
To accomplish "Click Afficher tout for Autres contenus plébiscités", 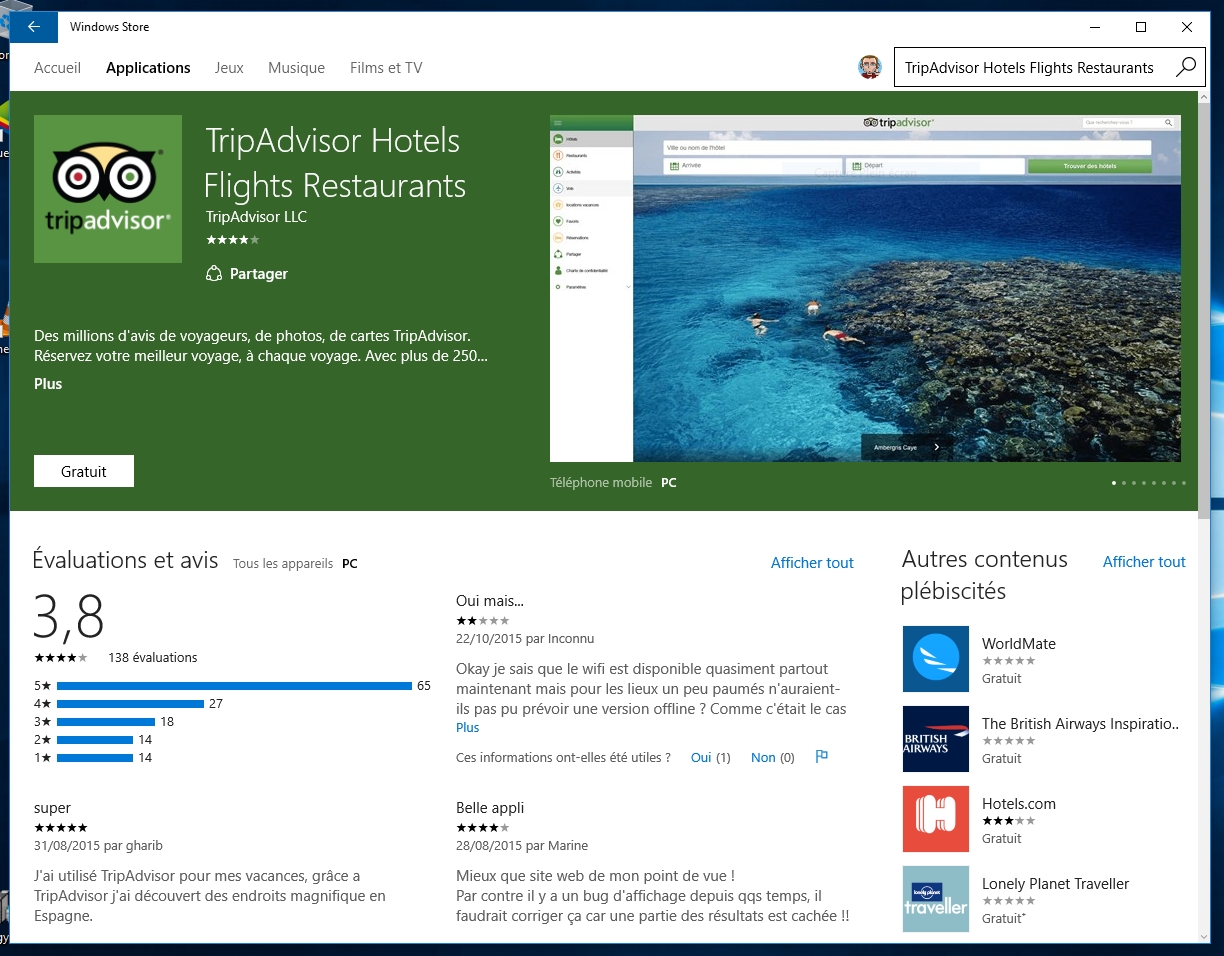I will tap(1144, 562).
